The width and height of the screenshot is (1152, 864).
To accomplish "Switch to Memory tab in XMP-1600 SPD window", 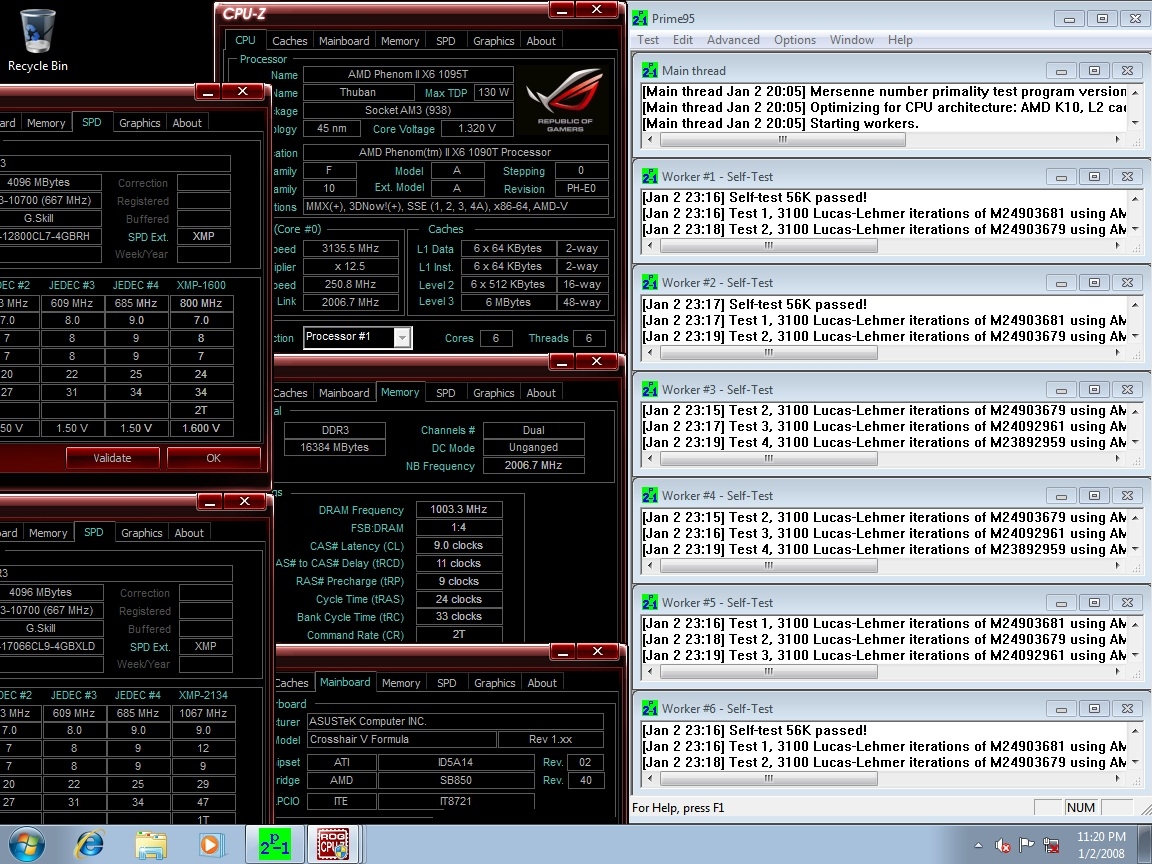I will 46,123.
